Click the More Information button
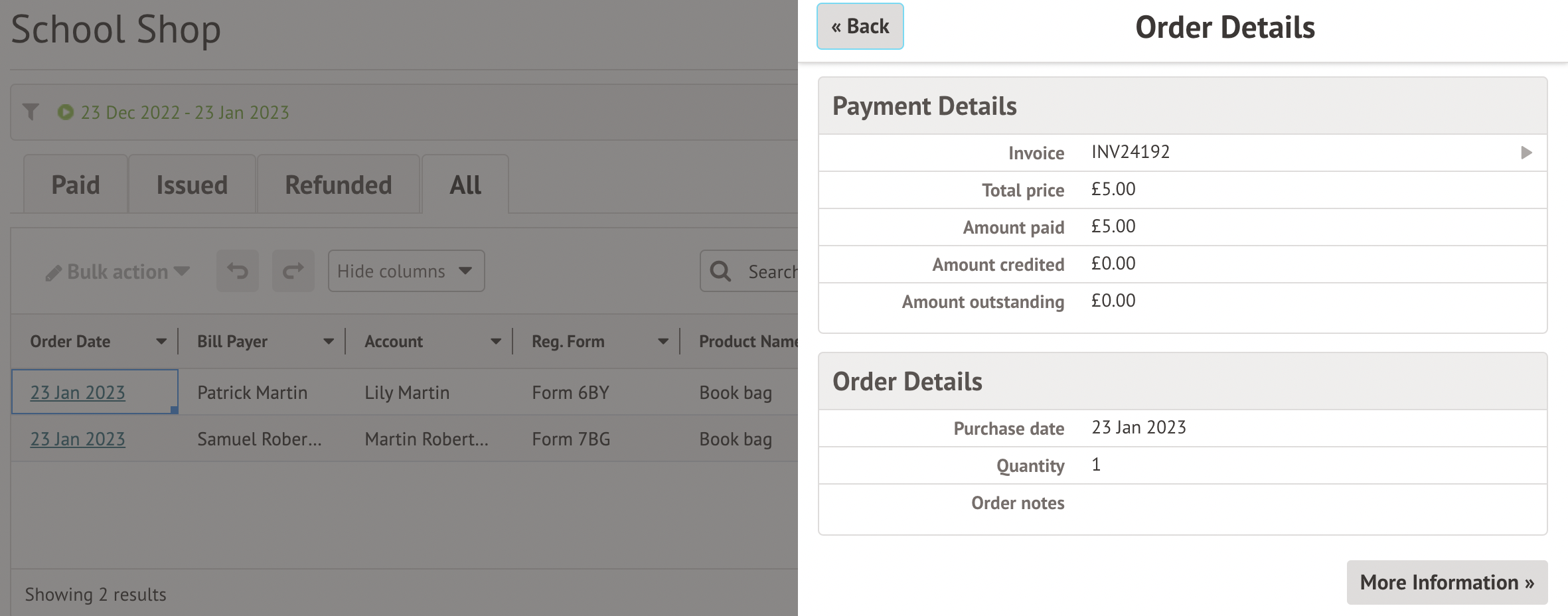The width and height of the screenshot is (1568, 616). (1447, 582)
